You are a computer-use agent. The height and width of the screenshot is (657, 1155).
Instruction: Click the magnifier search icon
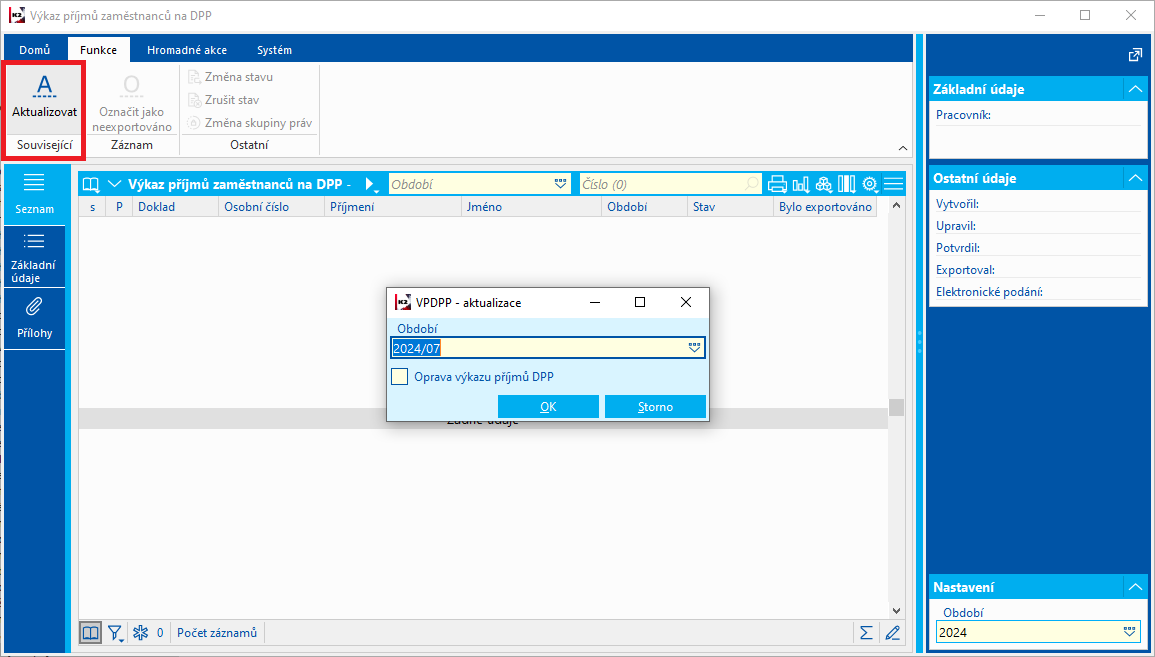coord(752,184)
